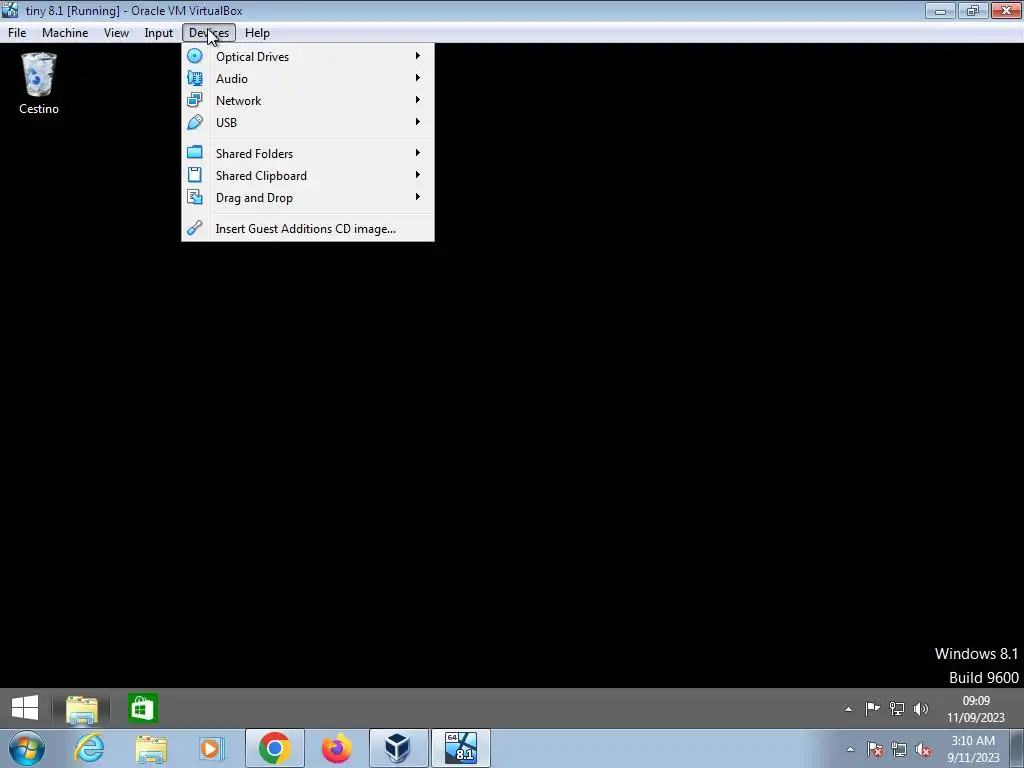Viewport: 1024px width, 768px height.
Task: Open the Optical Drives submenu
Action: coord(308,56)
